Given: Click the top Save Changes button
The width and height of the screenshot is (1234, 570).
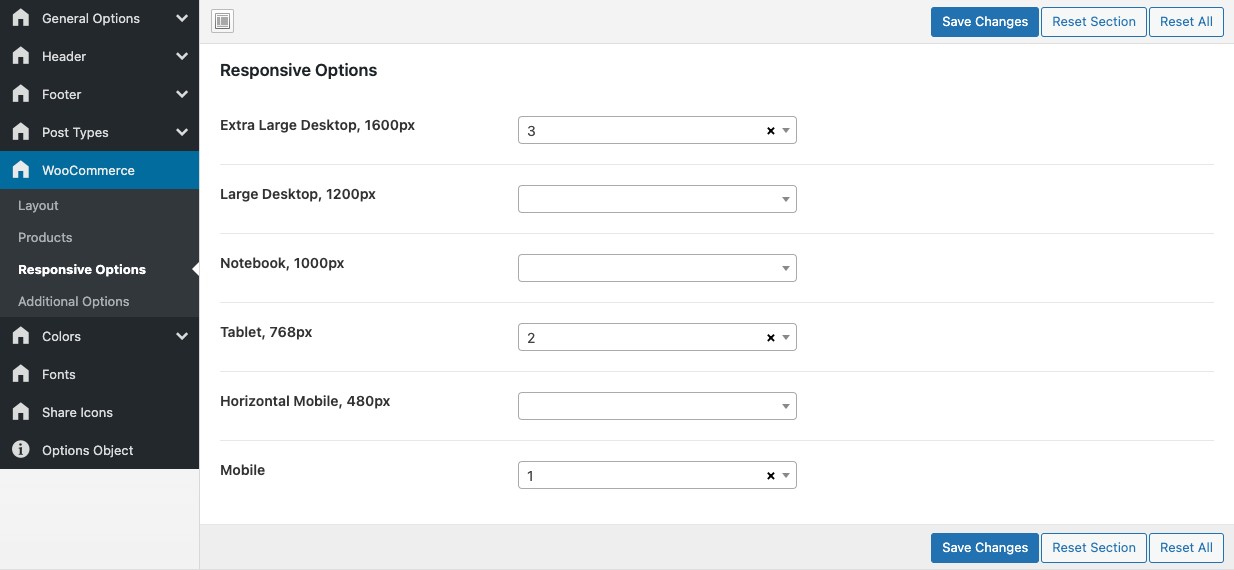Looking at the screenshot, I should pos(984,22).
